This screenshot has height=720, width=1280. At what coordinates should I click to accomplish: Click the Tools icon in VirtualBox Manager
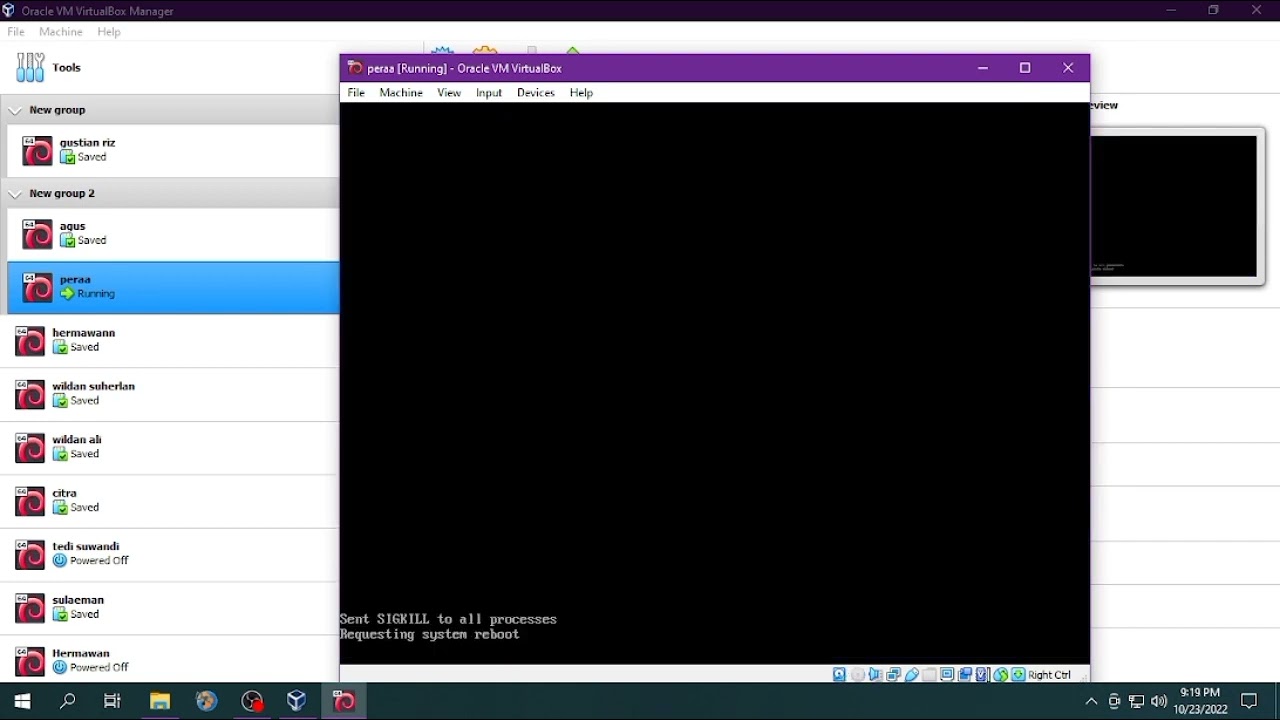click(x=30, y=67)
